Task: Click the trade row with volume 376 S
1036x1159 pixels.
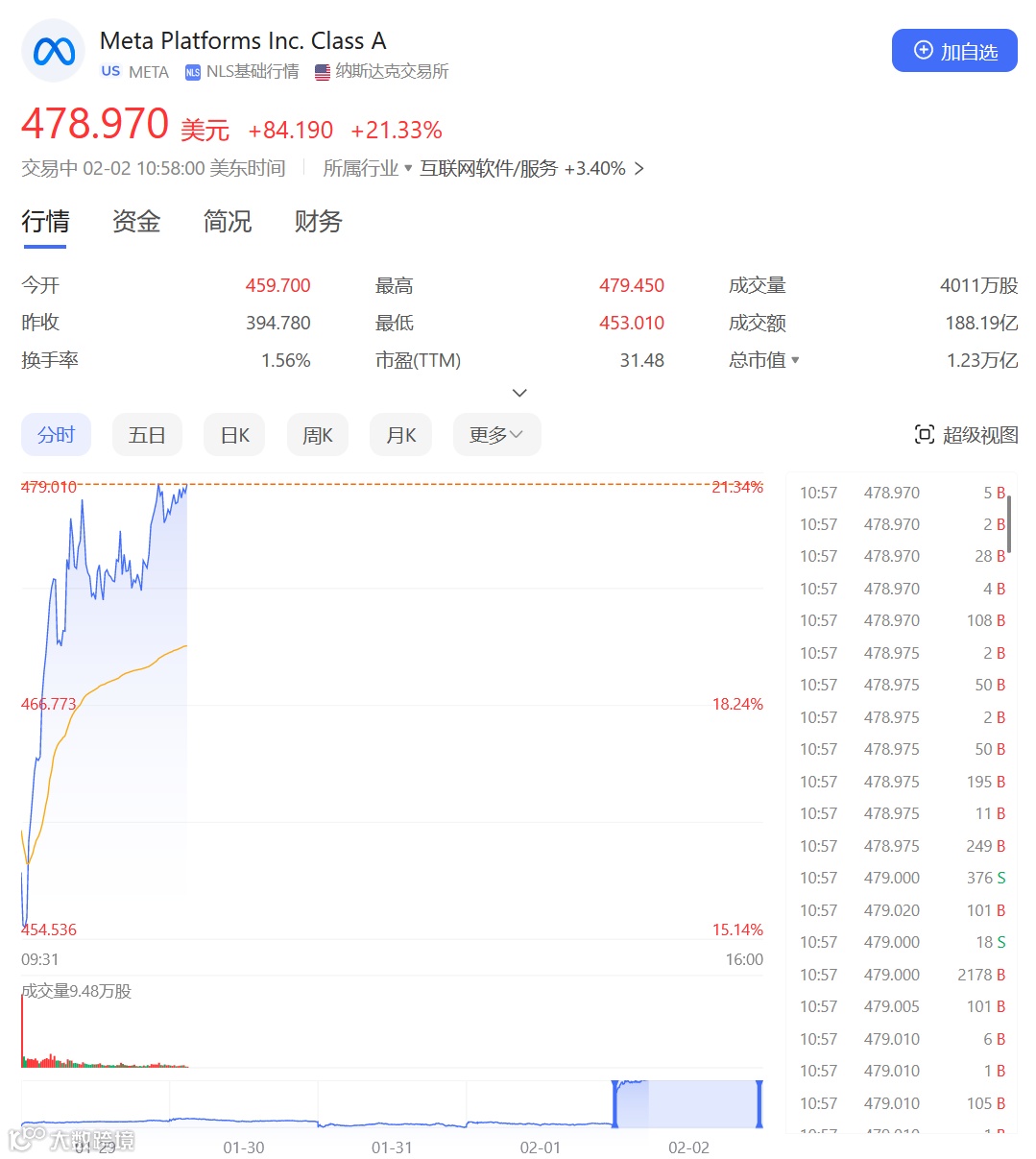Action: [x=903, y=878]
